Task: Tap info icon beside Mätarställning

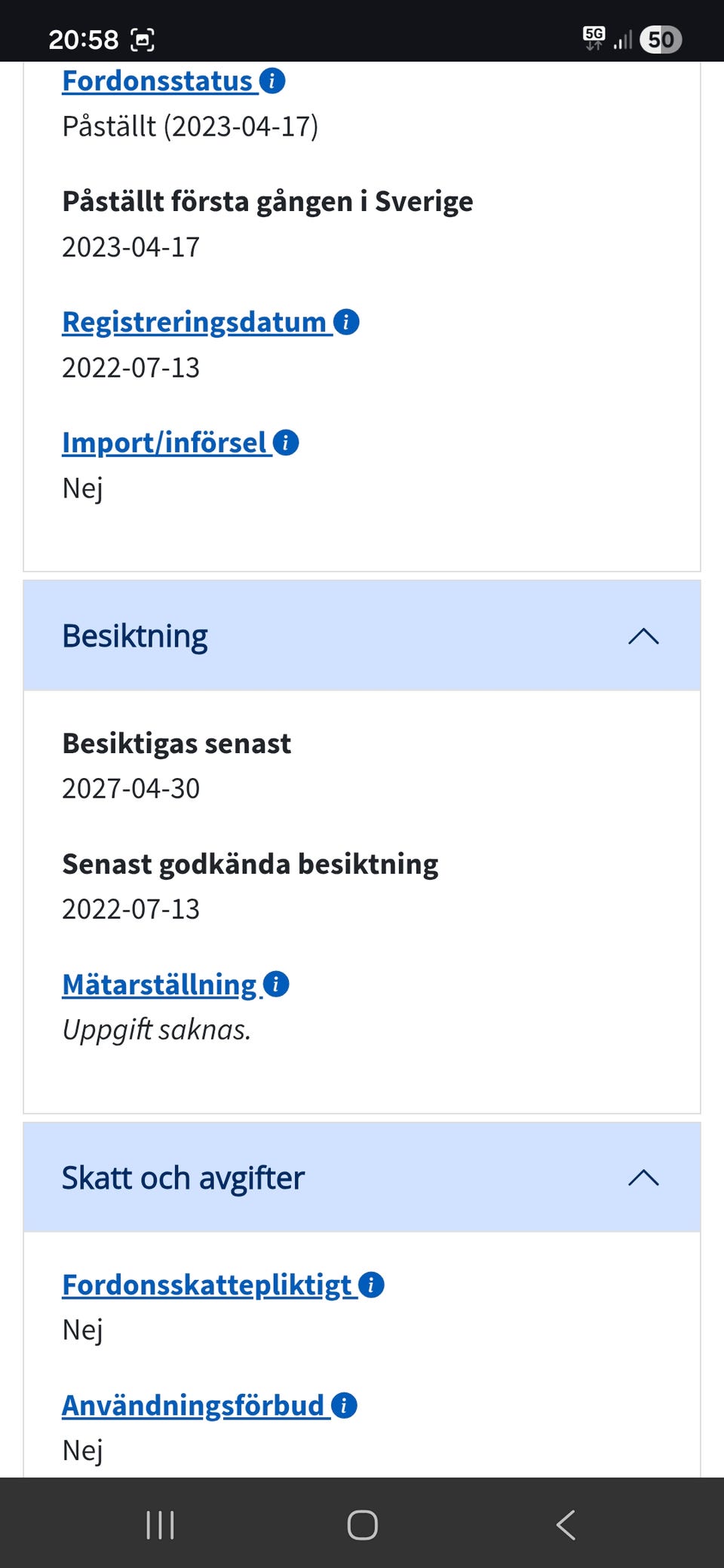Action: coord(276,985)
